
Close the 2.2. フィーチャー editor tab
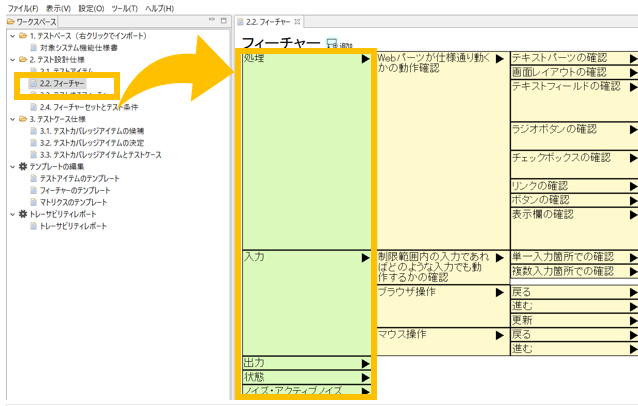pyautogui.click(x=297, y=22)
